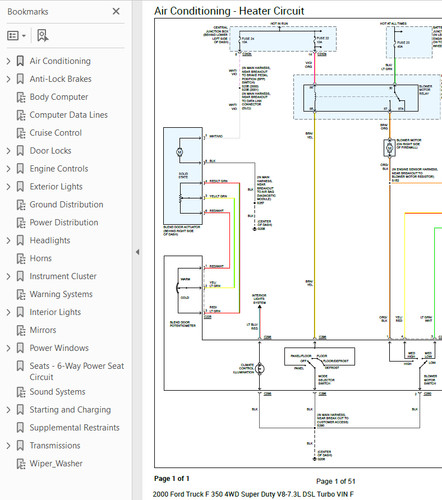Expand the Air Conditioning bookmark
Screen dimensions: 442x500
(8, 61)
